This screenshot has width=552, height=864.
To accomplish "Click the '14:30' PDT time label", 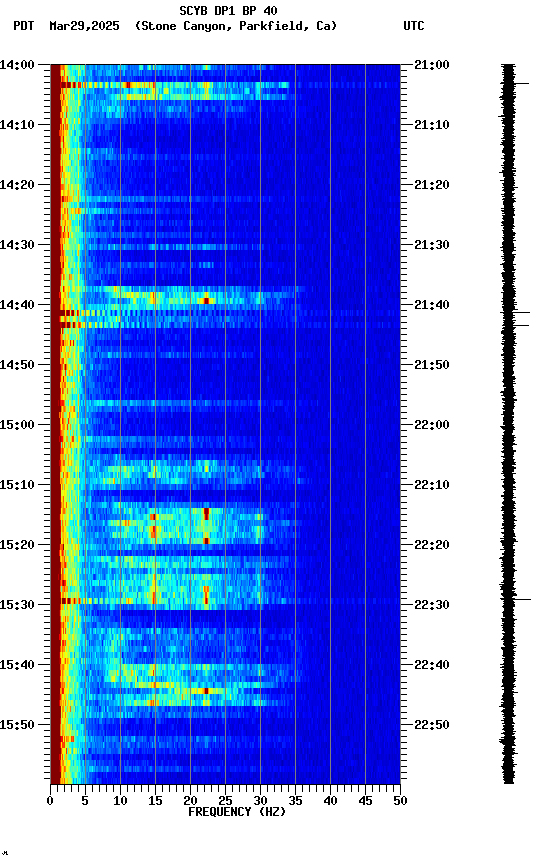I will pos(17,245).
